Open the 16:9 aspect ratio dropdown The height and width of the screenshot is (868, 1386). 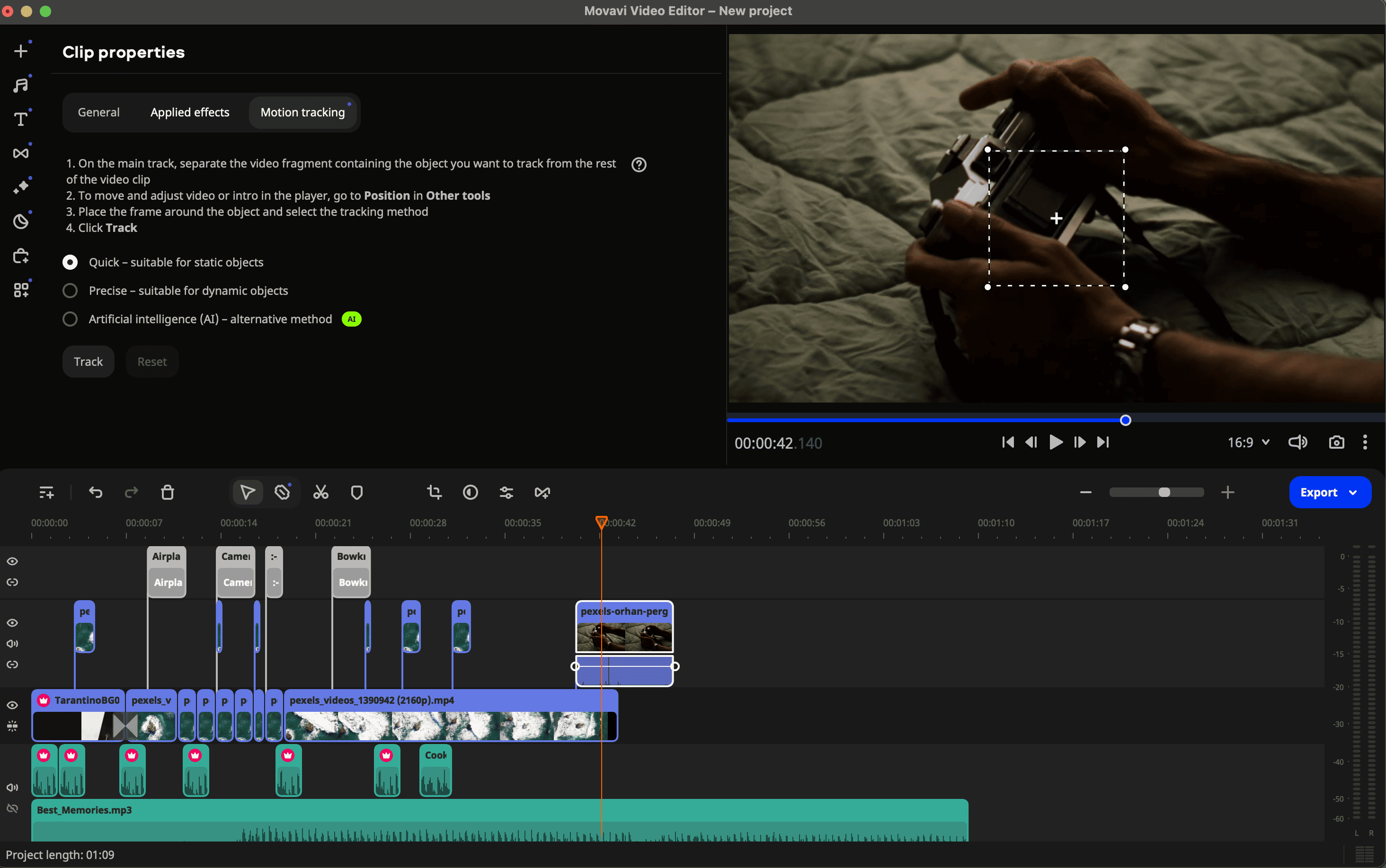point(1248,443)
